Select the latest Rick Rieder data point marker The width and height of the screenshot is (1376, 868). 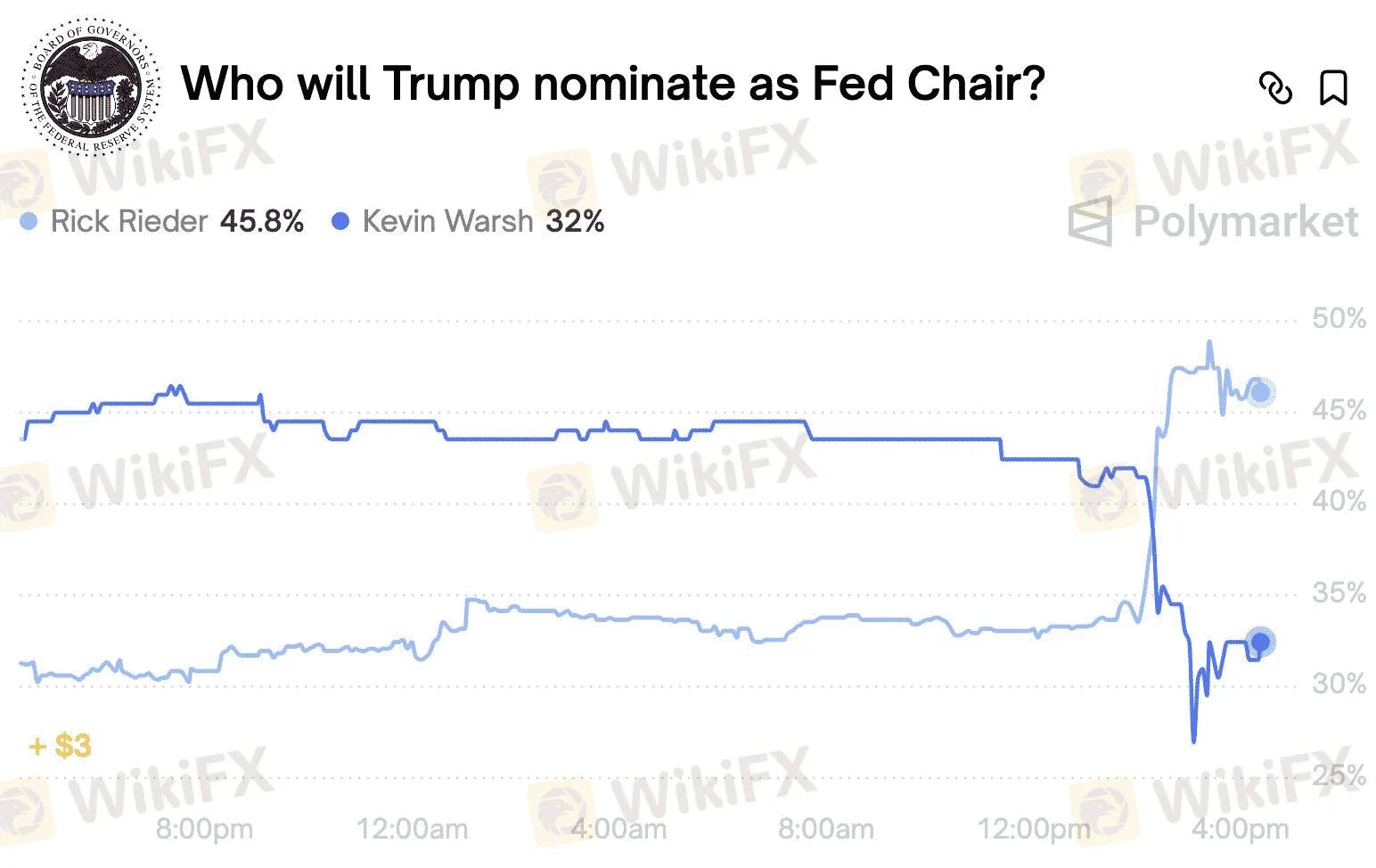pyautogui.click(x=1261, y=389)
